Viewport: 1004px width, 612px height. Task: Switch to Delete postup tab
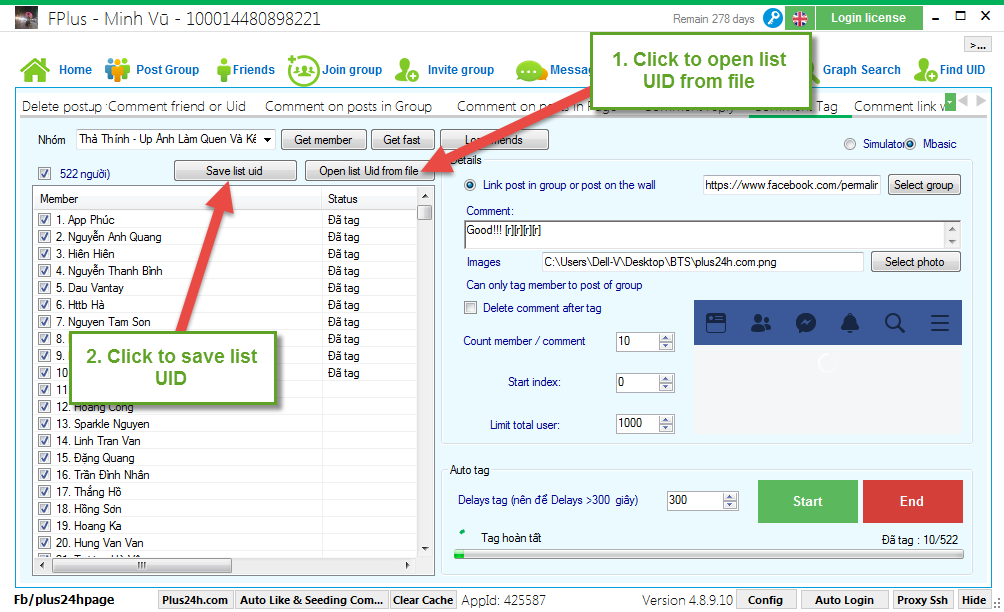61,106
